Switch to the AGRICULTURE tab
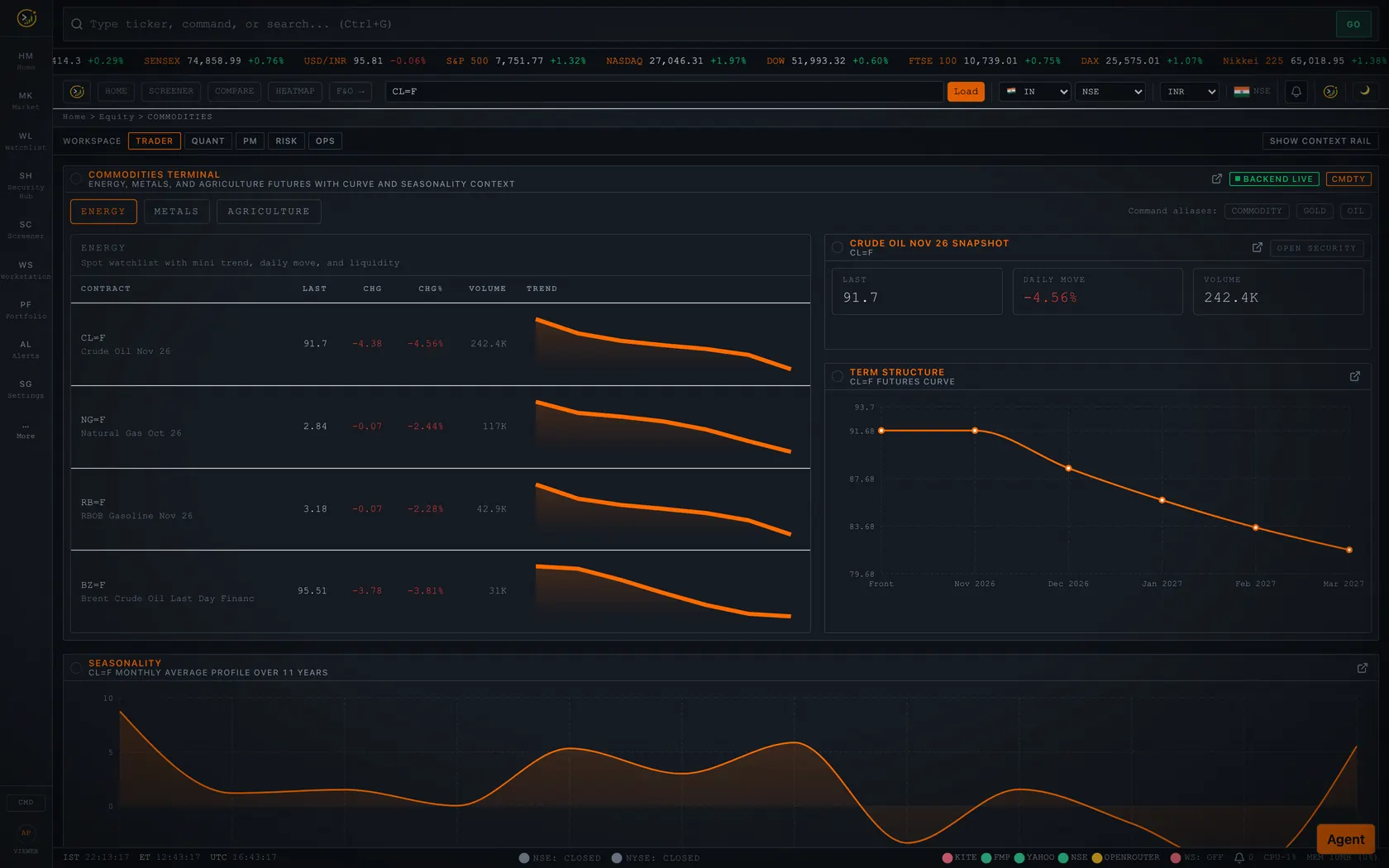This screenshot has width=1389, height=868. pos(269,212)
